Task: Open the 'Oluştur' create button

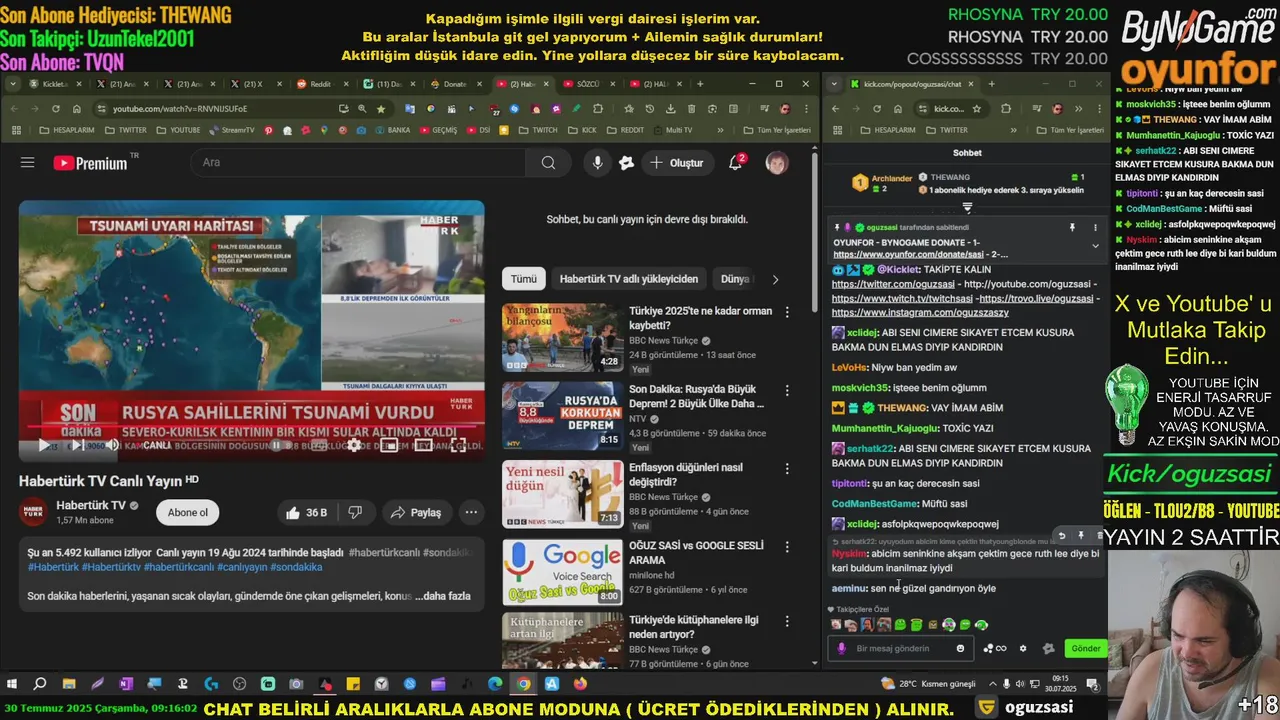Action: [677, 162]
